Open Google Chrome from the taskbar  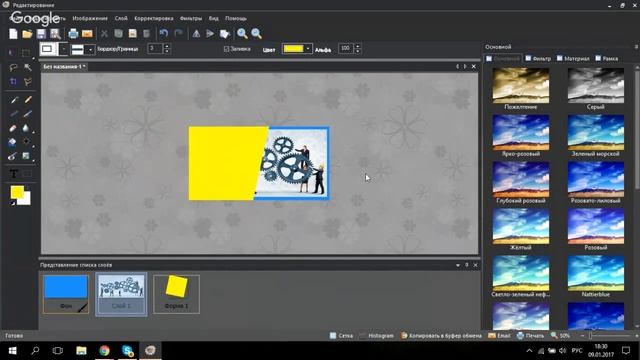(104, 351)
